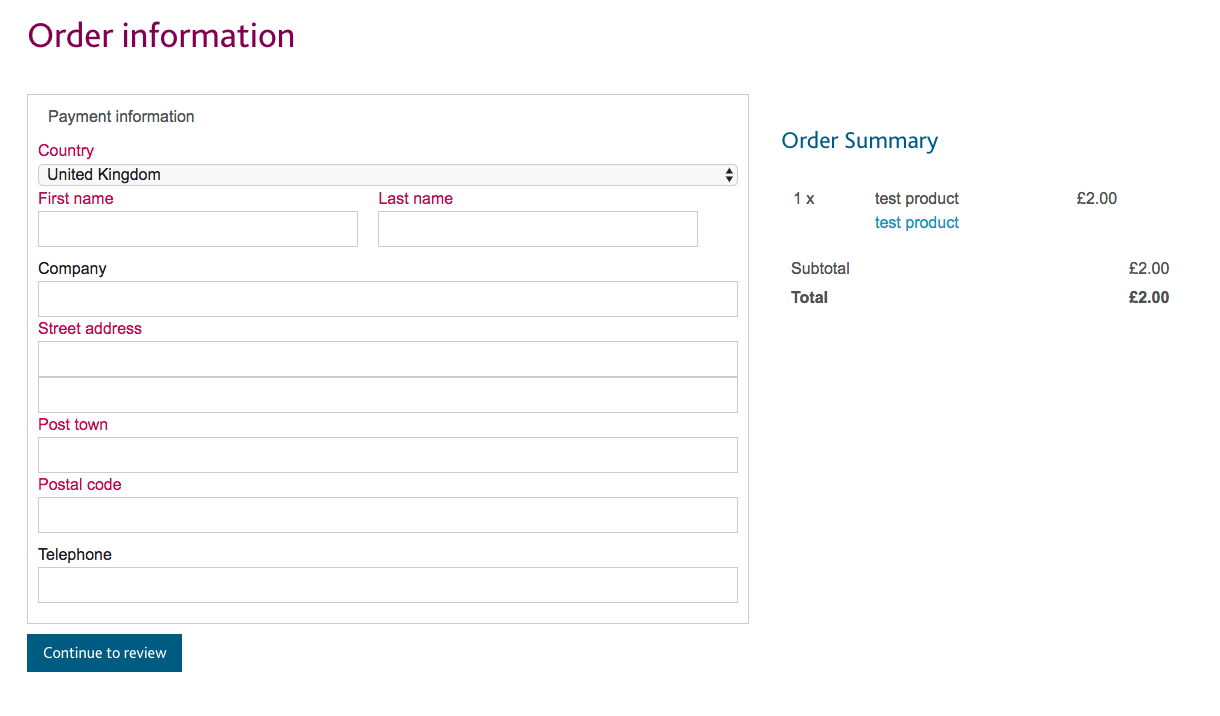Click the Order information page title
1220x716 pixels.
161,35
